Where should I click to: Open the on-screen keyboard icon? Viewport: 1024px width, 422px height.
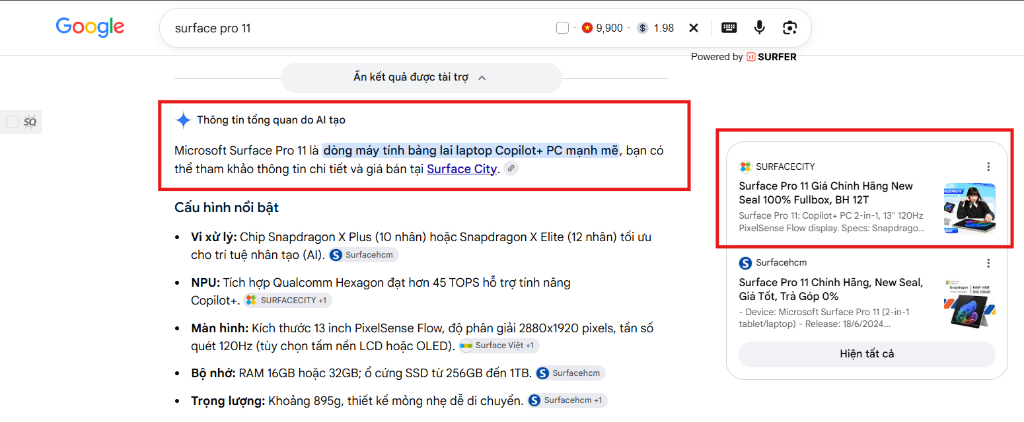coord(729,27)
